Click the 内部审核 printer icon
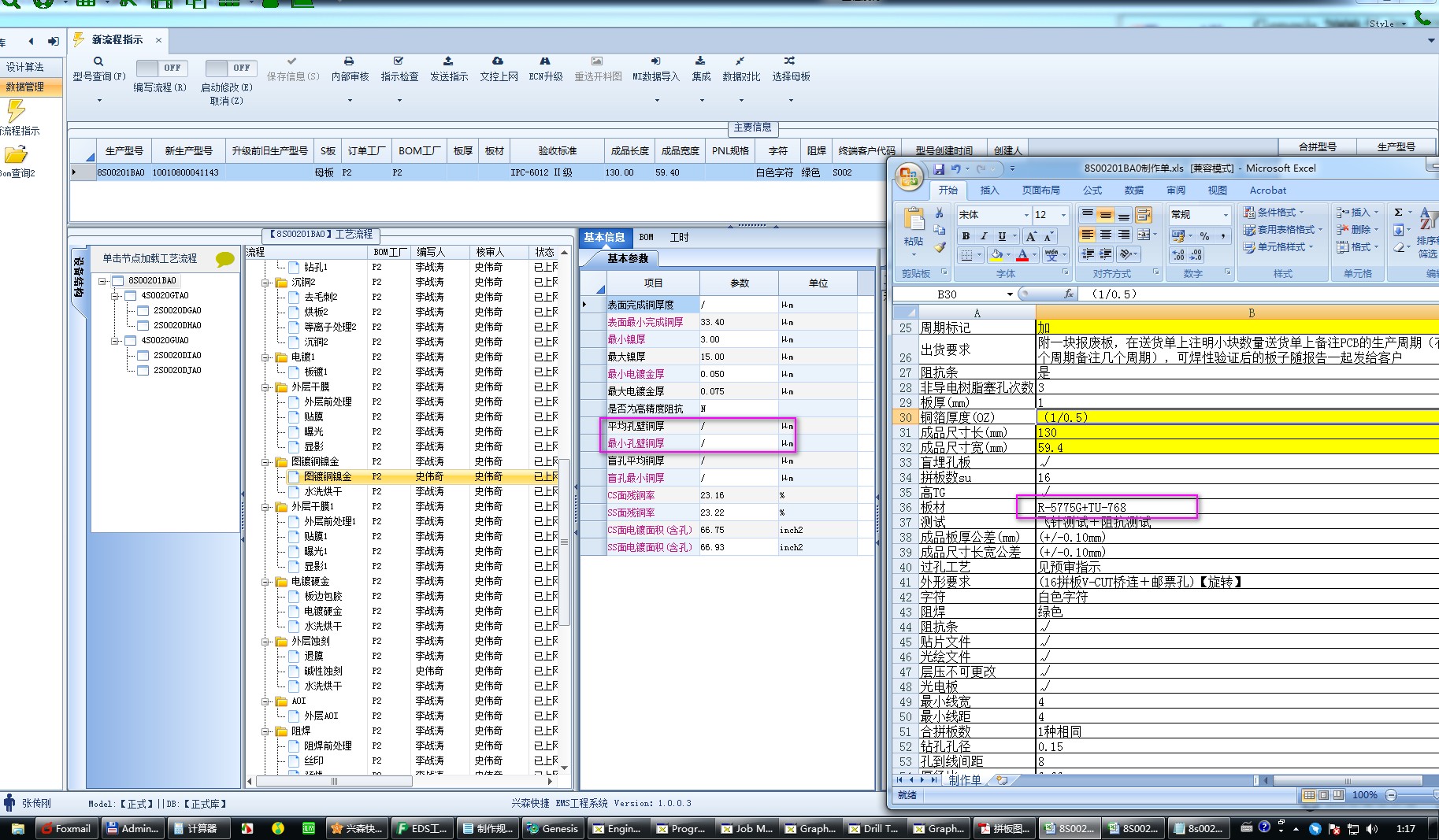This screenshot has width=1439, height=840. pos(349,61)
